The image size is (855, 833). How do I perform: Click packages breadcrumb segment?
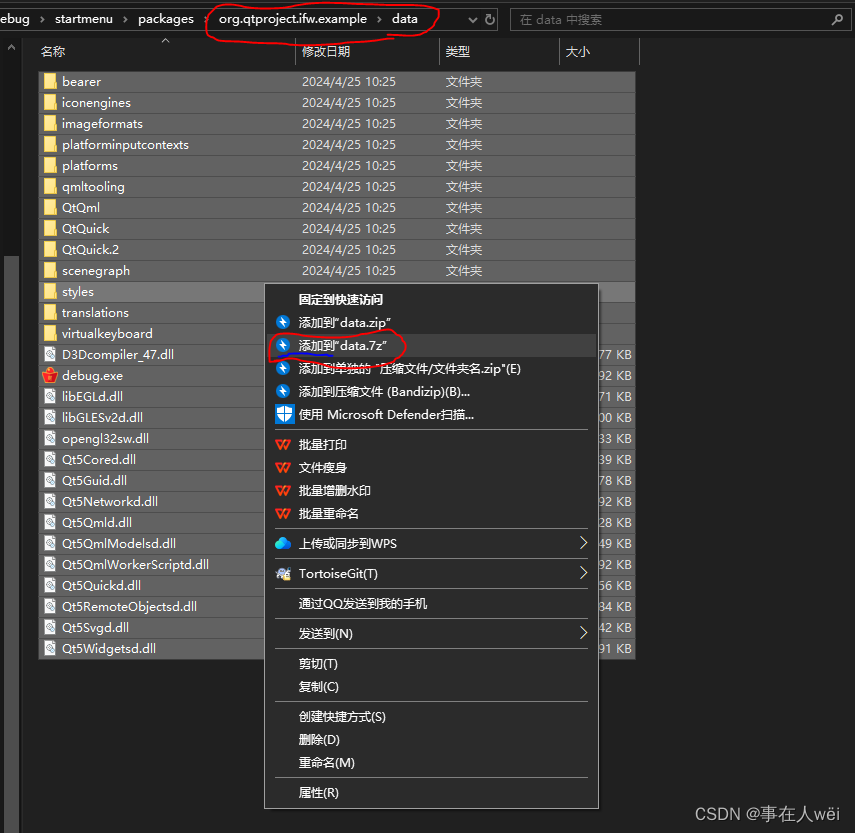click(166, 19)
